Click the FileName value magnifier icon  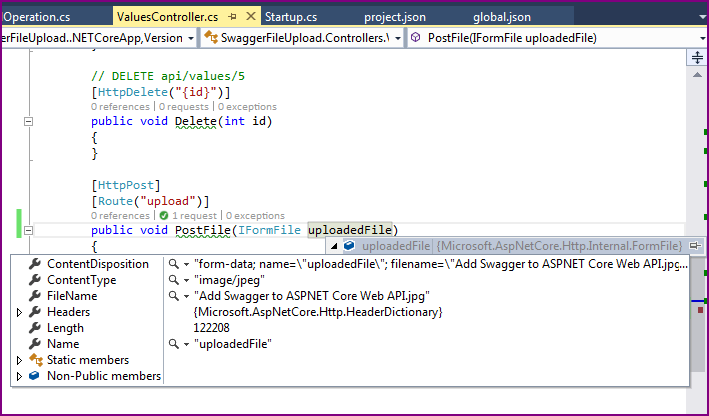(x=173, y=296)
